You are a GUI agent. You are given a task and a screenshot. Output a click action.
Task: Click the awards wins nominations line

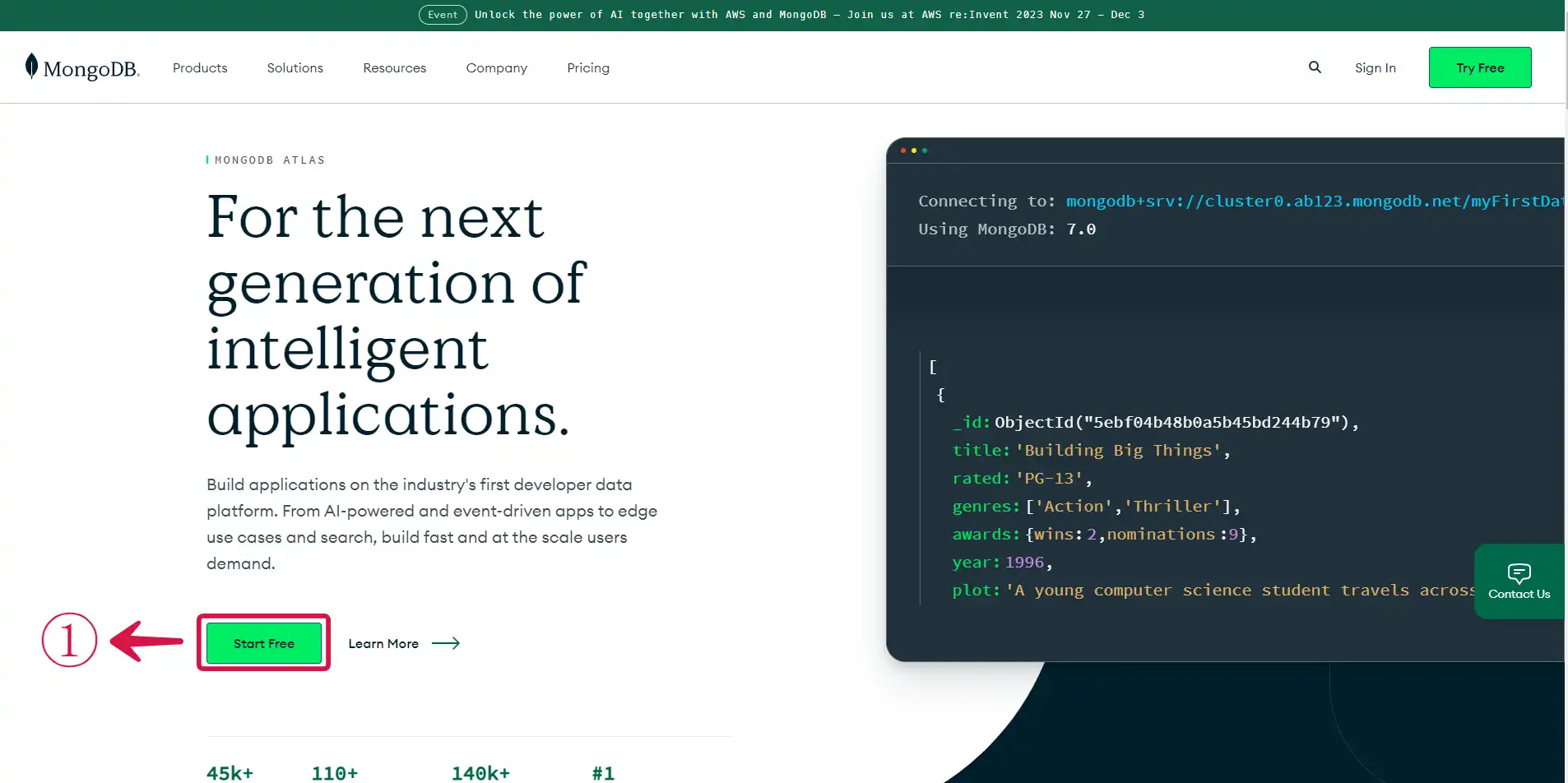click(x=1104, y=535)
